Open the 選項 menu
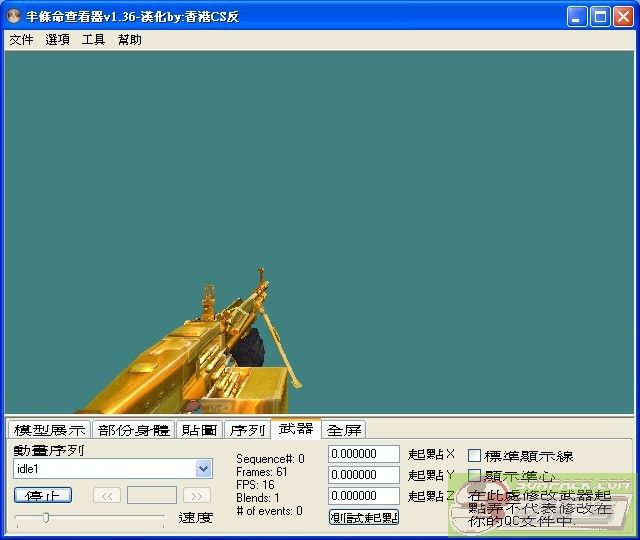The image size is (640, 540). coord(57,40)
